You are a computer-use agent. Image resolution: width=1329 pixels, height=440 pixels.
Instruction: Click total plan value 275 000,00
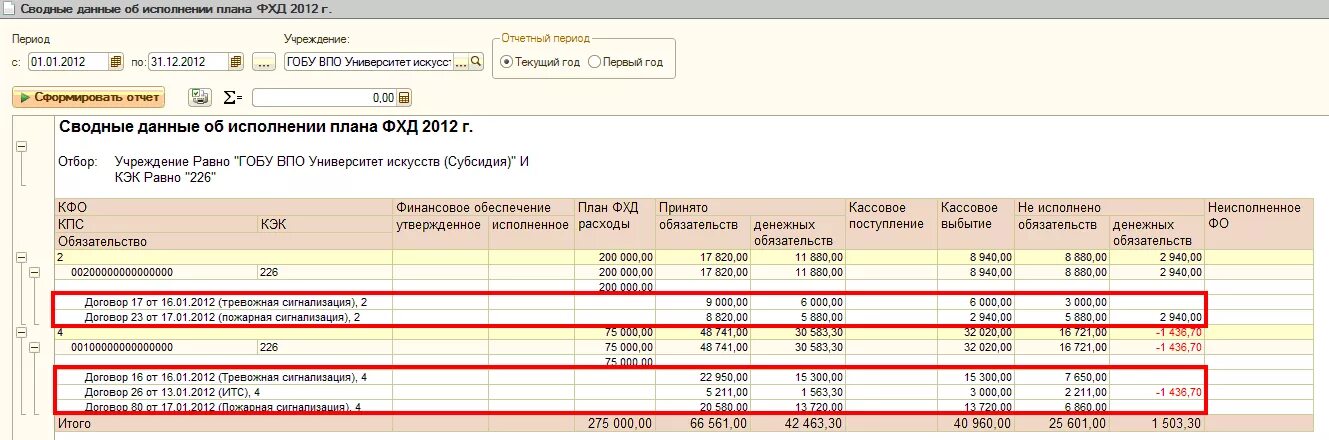pos(619,424)
